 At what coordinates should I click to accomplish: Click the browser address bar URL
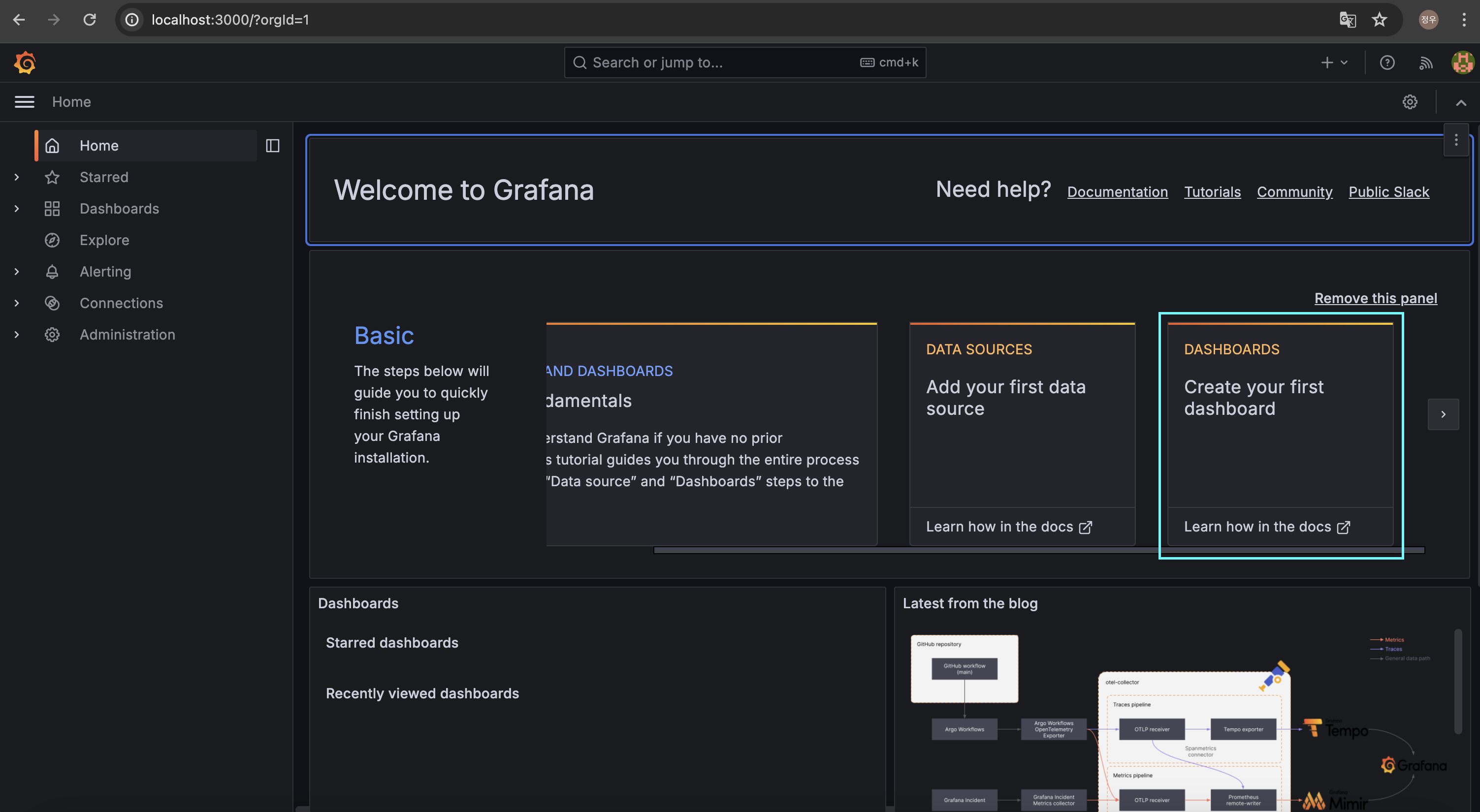[x=230, y=20]
